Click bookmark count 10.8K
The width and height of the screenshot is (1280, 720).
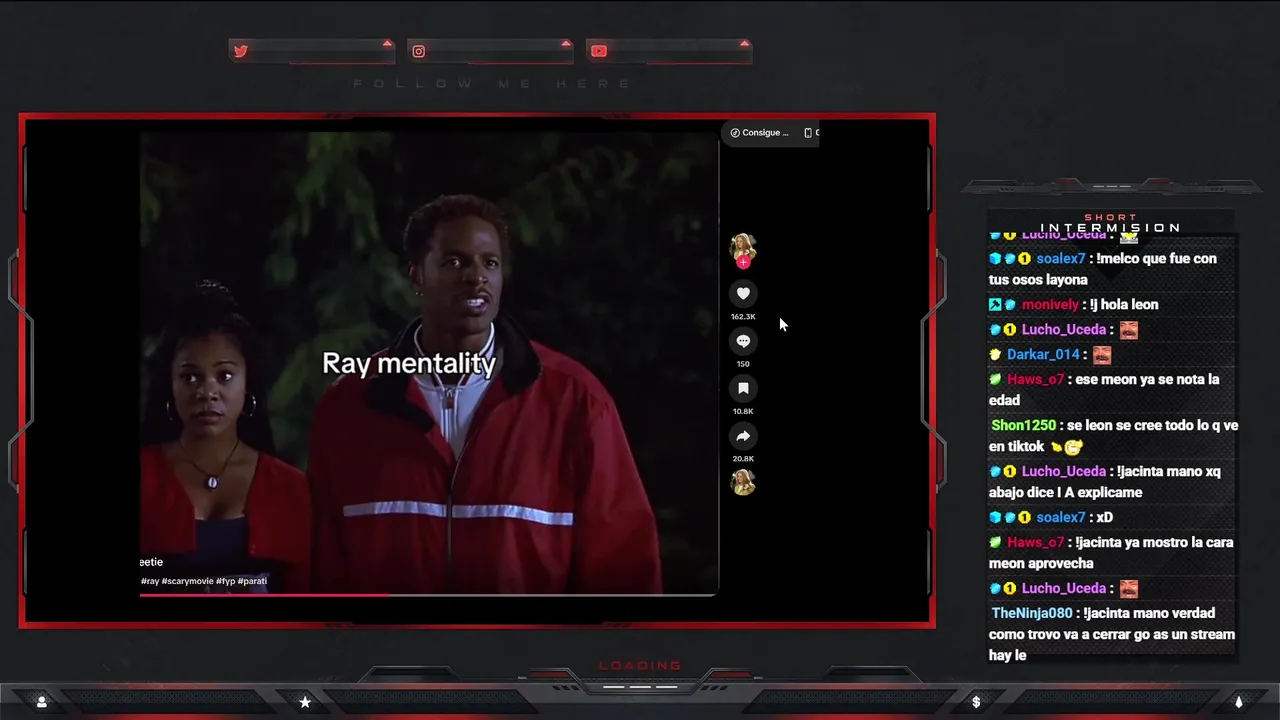[743, 411]
